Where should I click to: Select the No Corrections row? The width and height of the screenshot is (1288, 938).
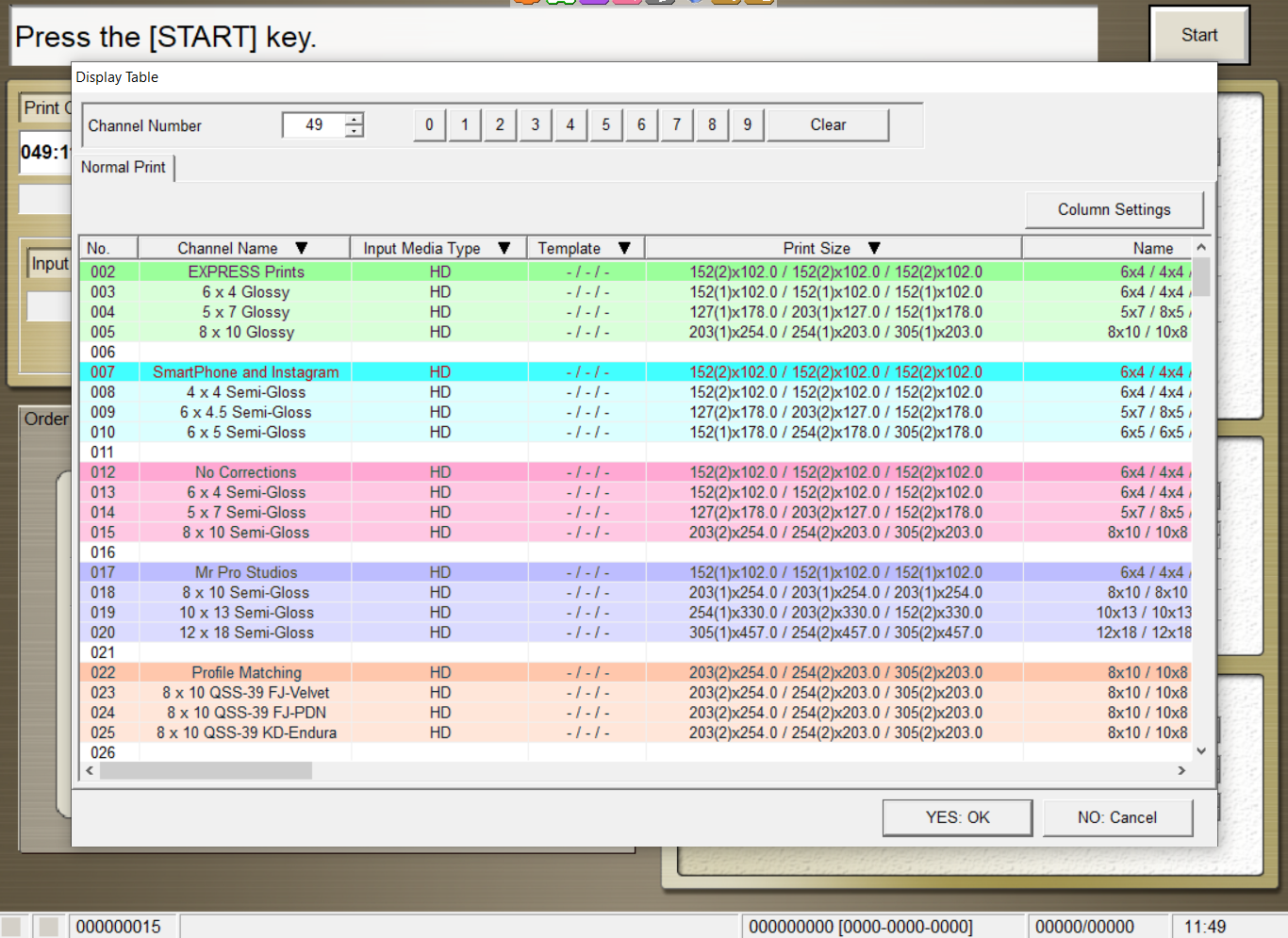636,472
